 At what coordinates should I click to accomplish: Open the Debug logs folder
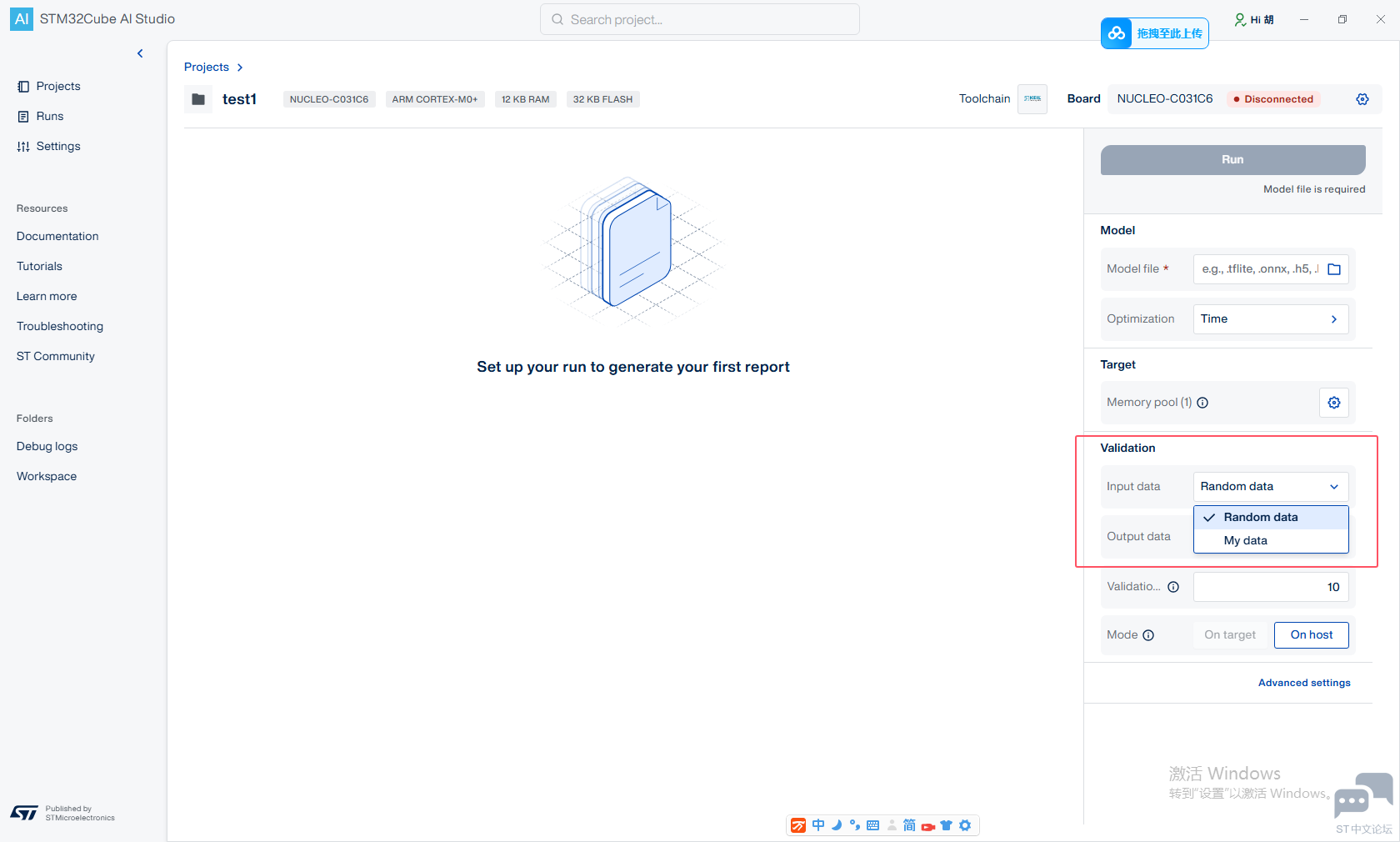tap(47, 446)
